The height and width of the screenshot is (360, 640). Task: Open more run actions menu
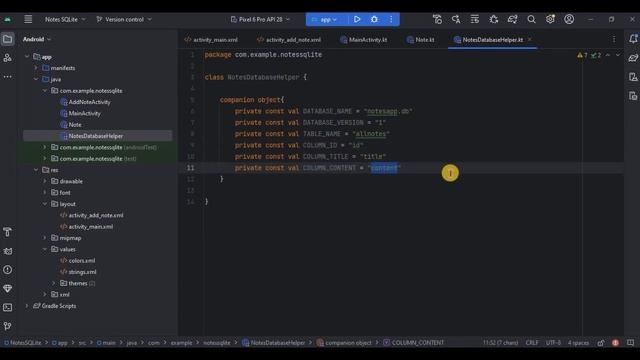[x=391, y=19]
